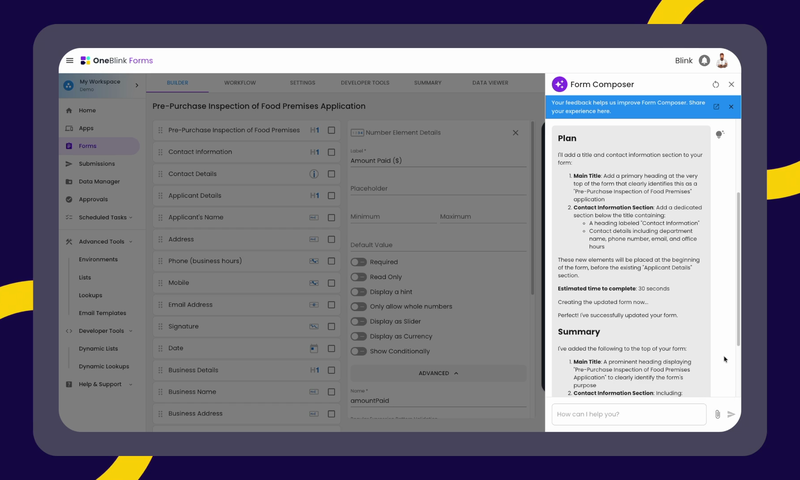Close the Form Composer panel
This screenshot has height=480, width=800.
[731, 84]
